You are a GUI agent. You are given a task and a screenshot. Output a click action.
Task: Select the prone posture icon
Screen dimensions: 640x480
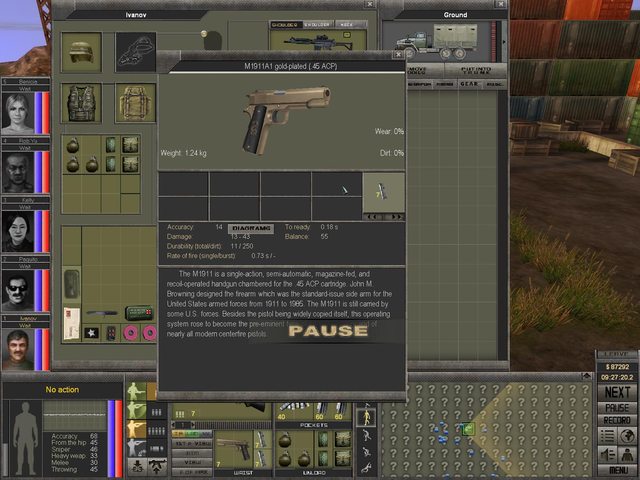pyautogui.click(x=366, y=468)
